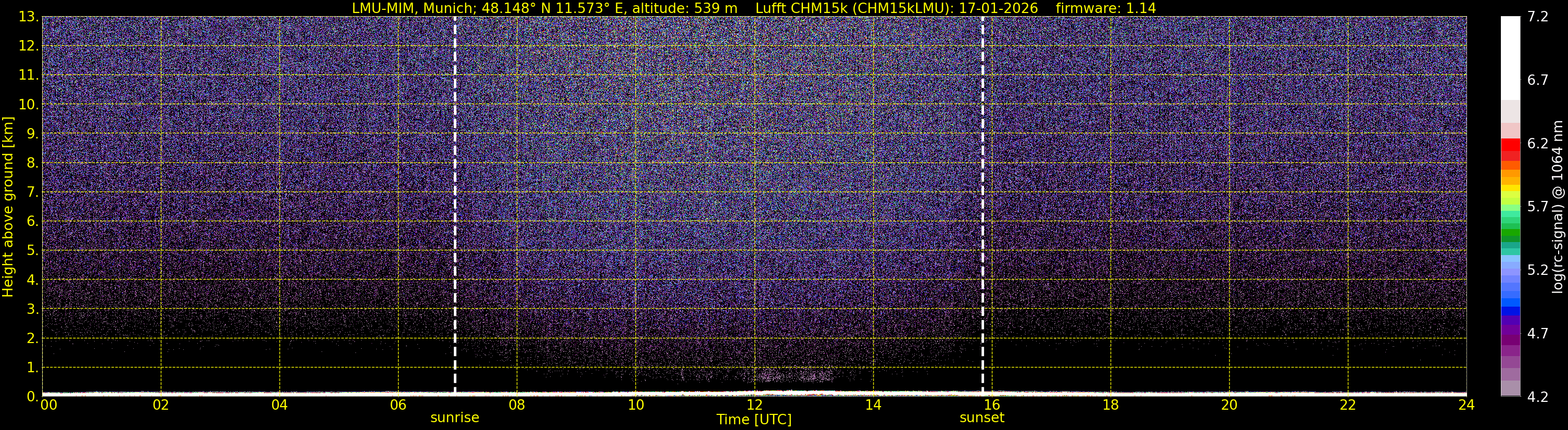The width and height of the screenshot is (1568, 430).
Task: Select the red band in the colorbar
Action: [1510, 146]
